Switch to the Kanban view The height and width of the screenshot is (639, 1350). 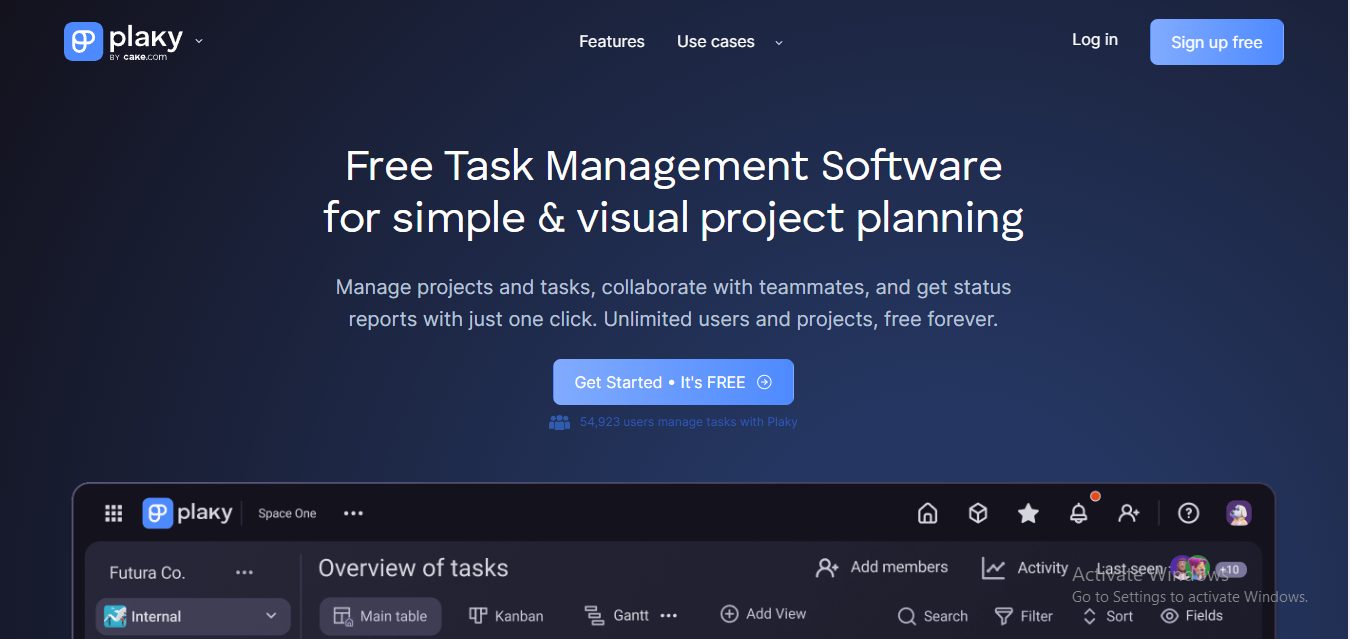506,616
